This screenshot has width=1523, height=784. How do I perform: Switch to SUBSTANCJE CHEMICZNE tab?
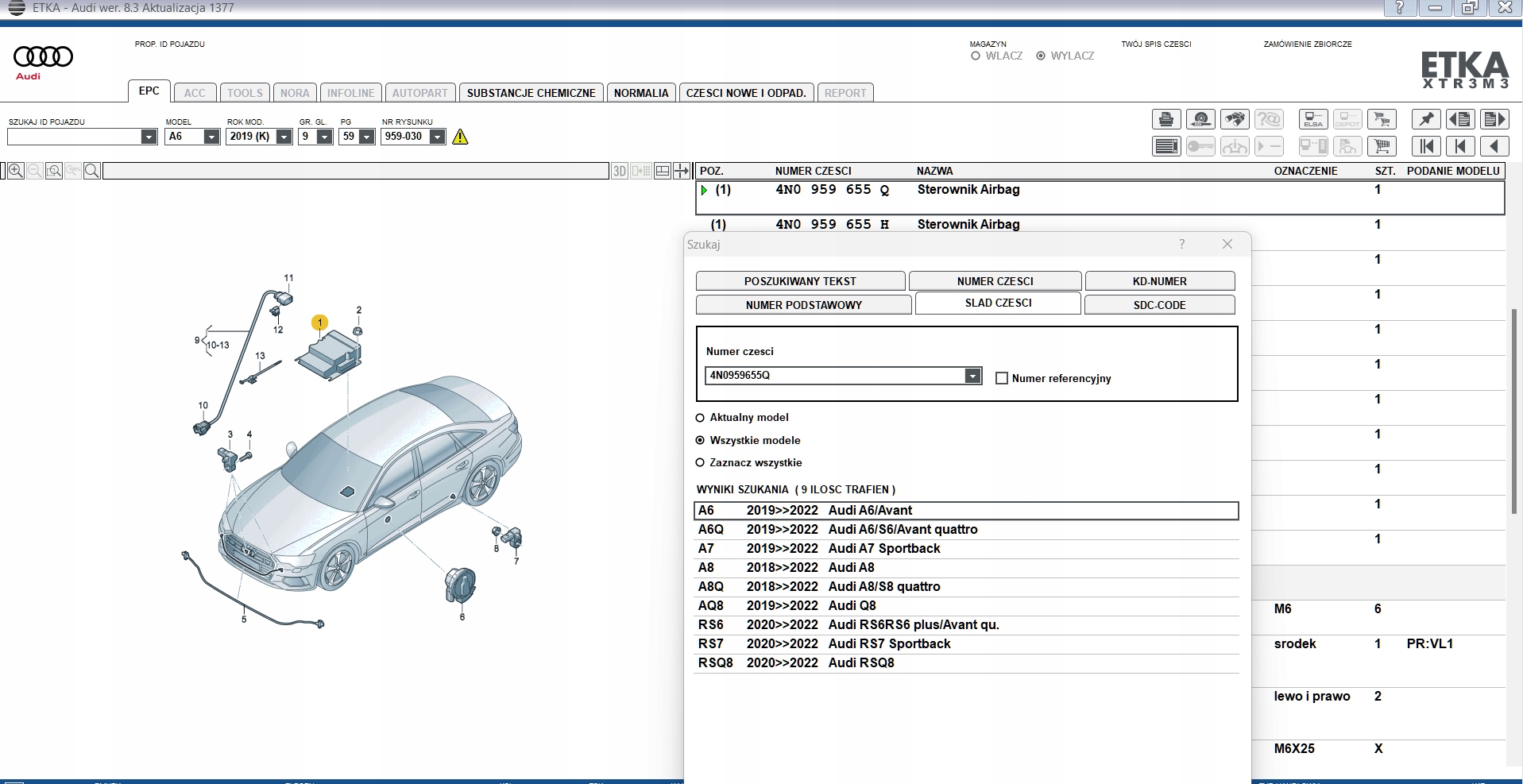531,93
